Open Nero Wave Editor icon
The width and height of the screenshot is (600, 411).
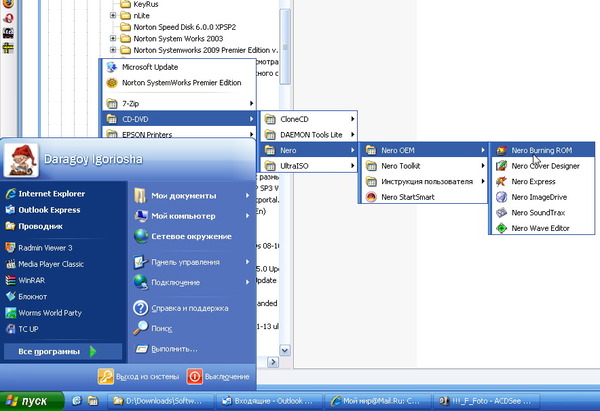(x=501, y=228)
